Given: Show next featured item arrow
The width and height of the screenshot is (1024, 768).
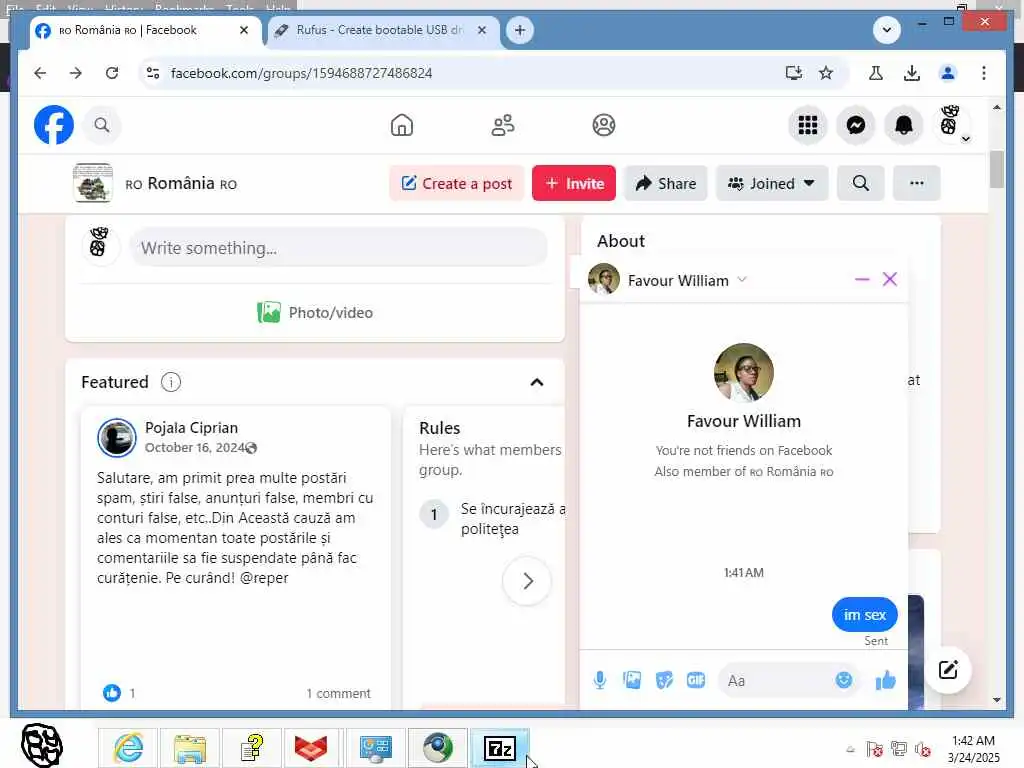Looking at the screenshot, I should [527, 581].
